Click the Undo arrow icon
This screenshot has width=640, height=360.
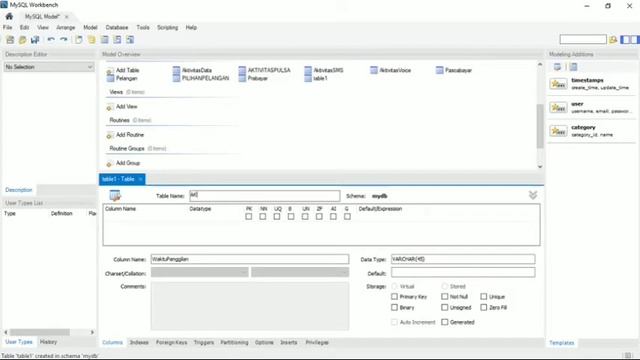[51, 40]
